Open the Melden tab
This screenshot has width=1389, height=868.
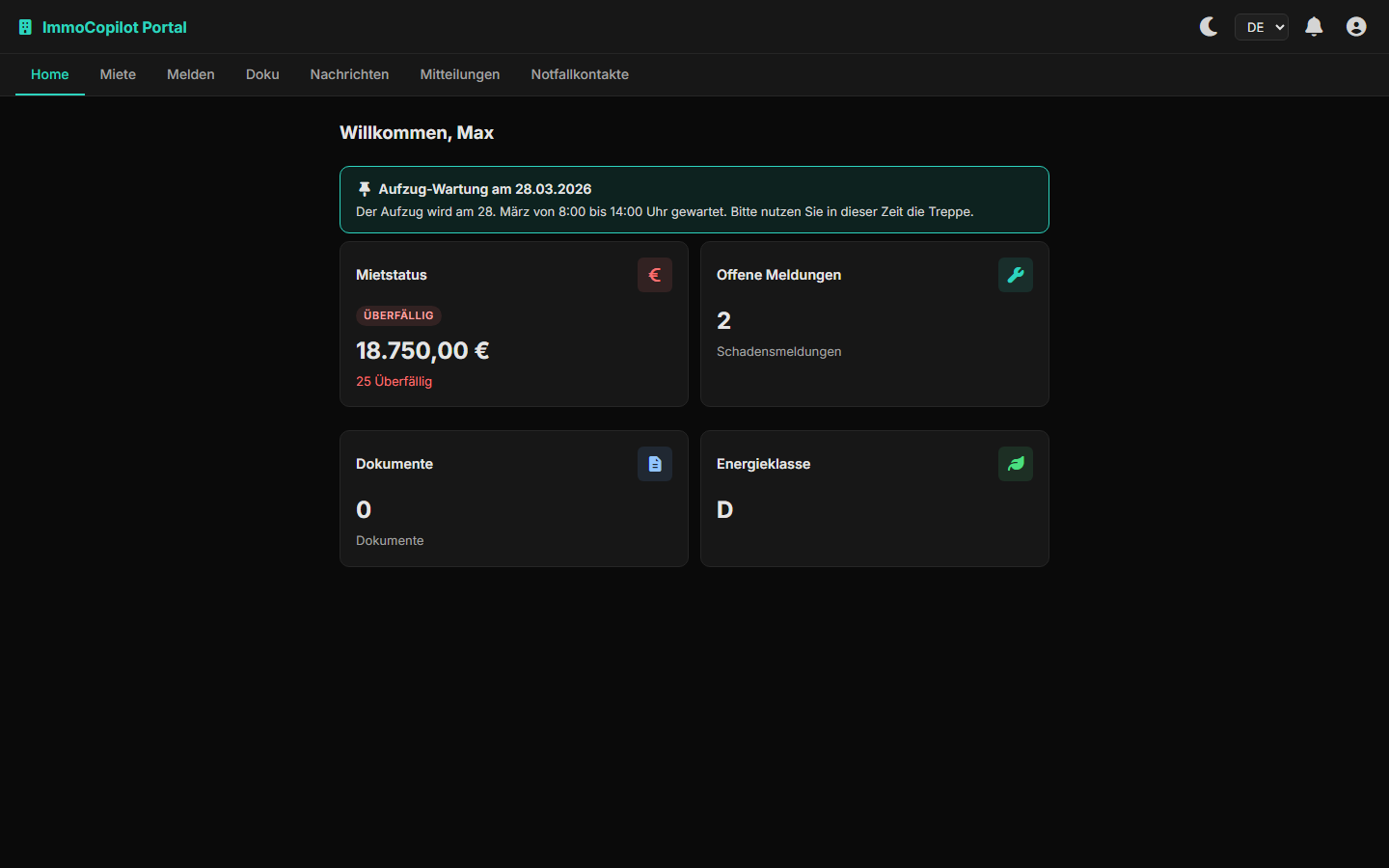click(191, 74)
